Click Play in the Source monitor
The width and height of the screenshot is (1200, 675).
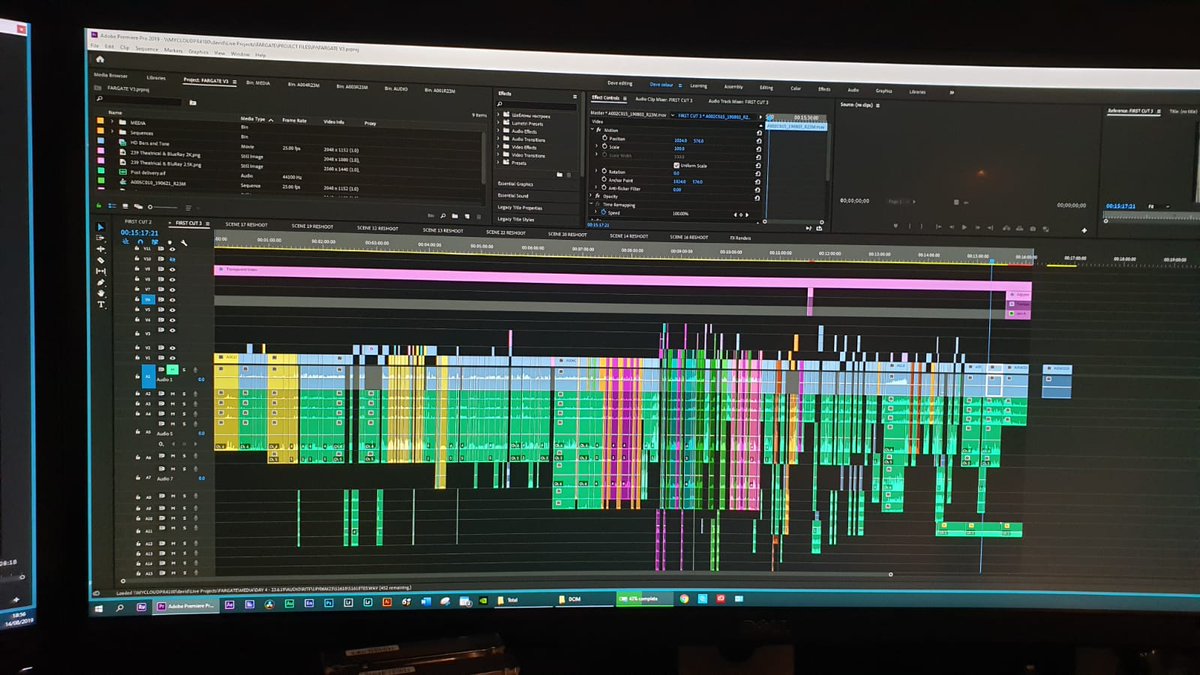click(x=964, y=227)
